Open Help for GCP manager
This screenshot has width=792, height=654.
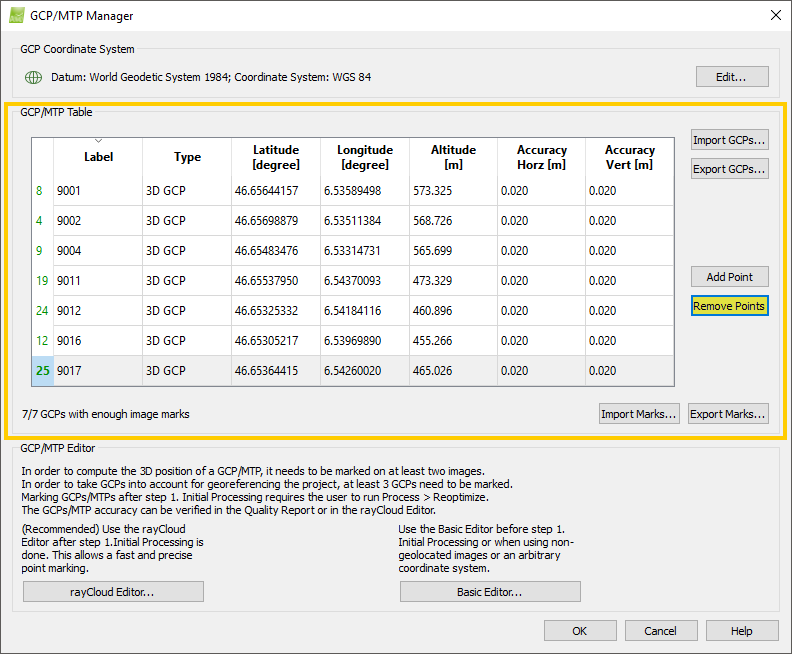[x=742, y=631]
